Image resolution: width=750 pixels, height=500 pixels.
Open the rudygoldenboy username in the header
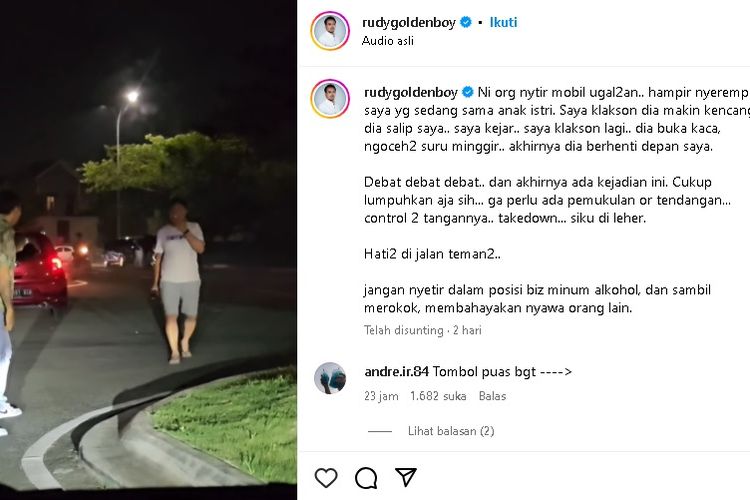click(x=409, y=22)
